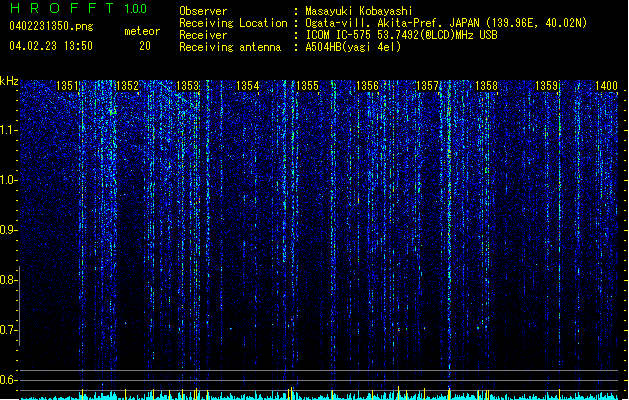The height and width of the screenshot is (400, 629).
Task: Click the Ogata-vill. Akita-Pref. JAPAN location text
Action: pyautogui.click(x=446, y=23)
